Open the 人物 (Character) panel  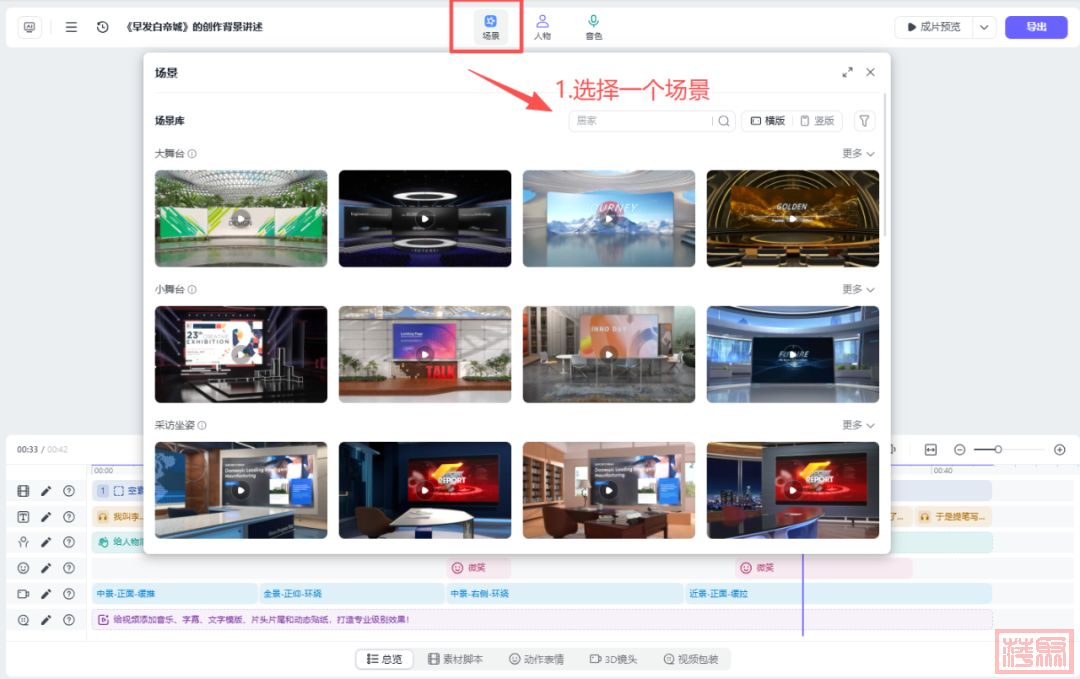(x=542, y=27)
